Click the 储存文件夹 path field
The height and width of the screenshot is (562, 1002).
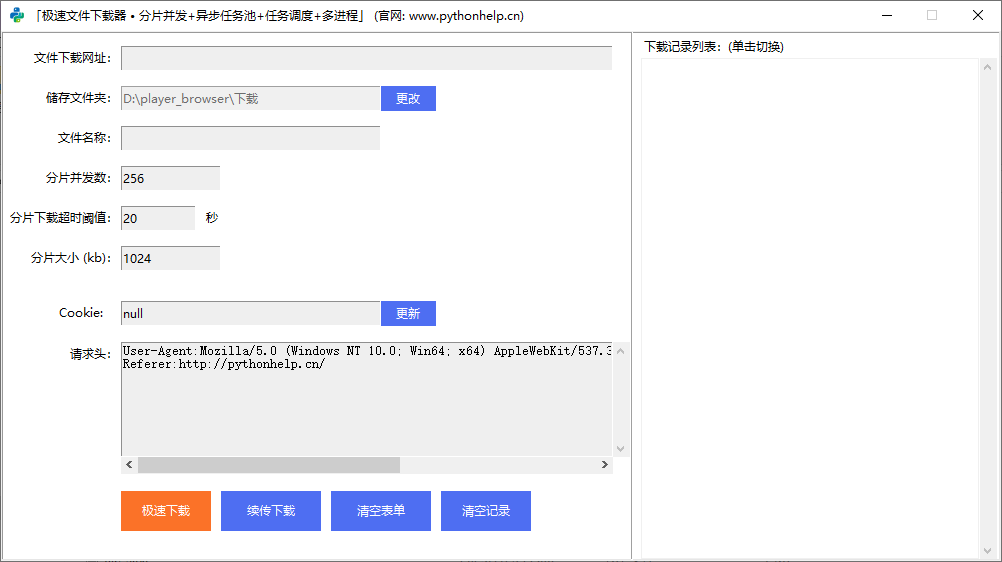[250, 98]
